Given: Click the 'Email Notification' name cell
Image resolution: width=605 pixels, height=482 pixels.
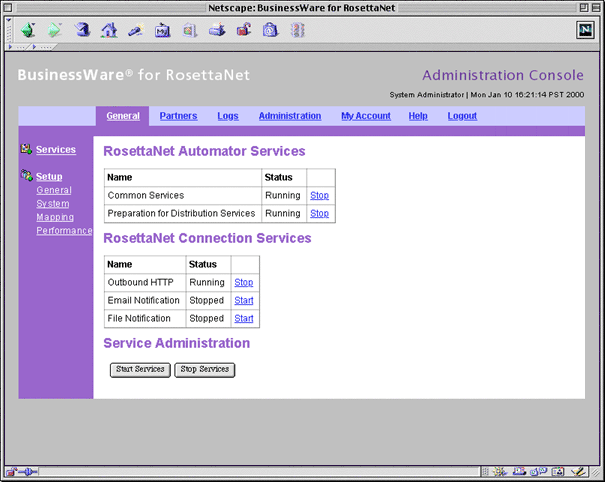Looking at the screenshot, I should pos(145,300).
